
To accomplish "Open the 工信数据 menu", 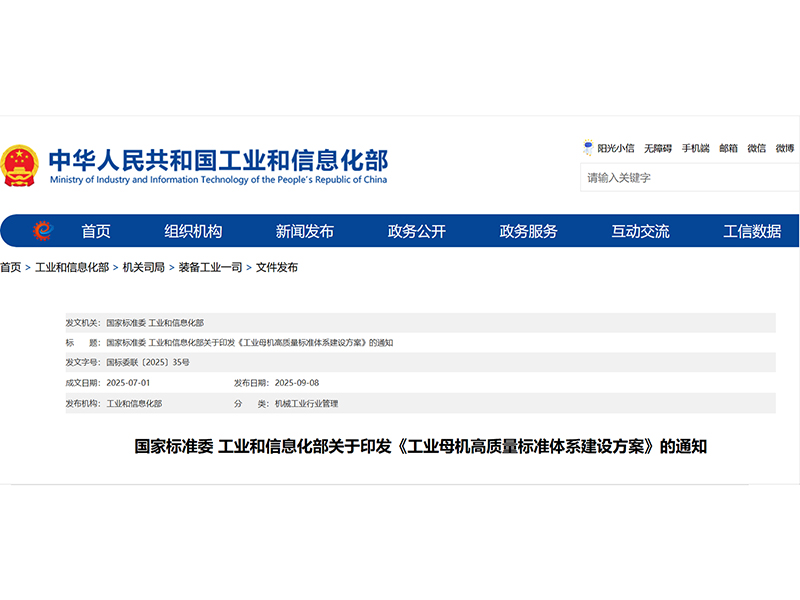I will 752,231.
